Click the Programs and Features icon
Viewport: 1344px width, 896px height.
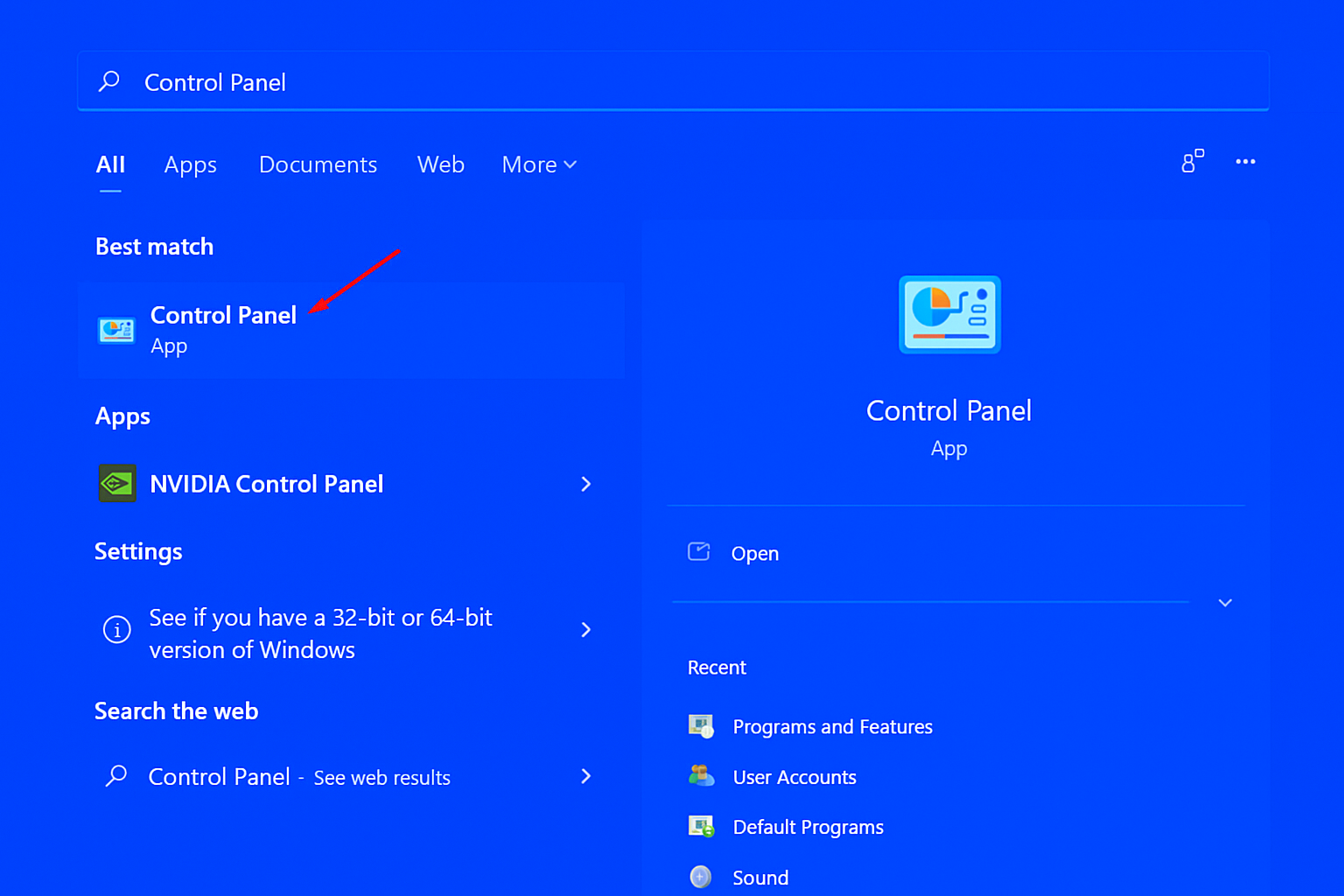[701, 726]
